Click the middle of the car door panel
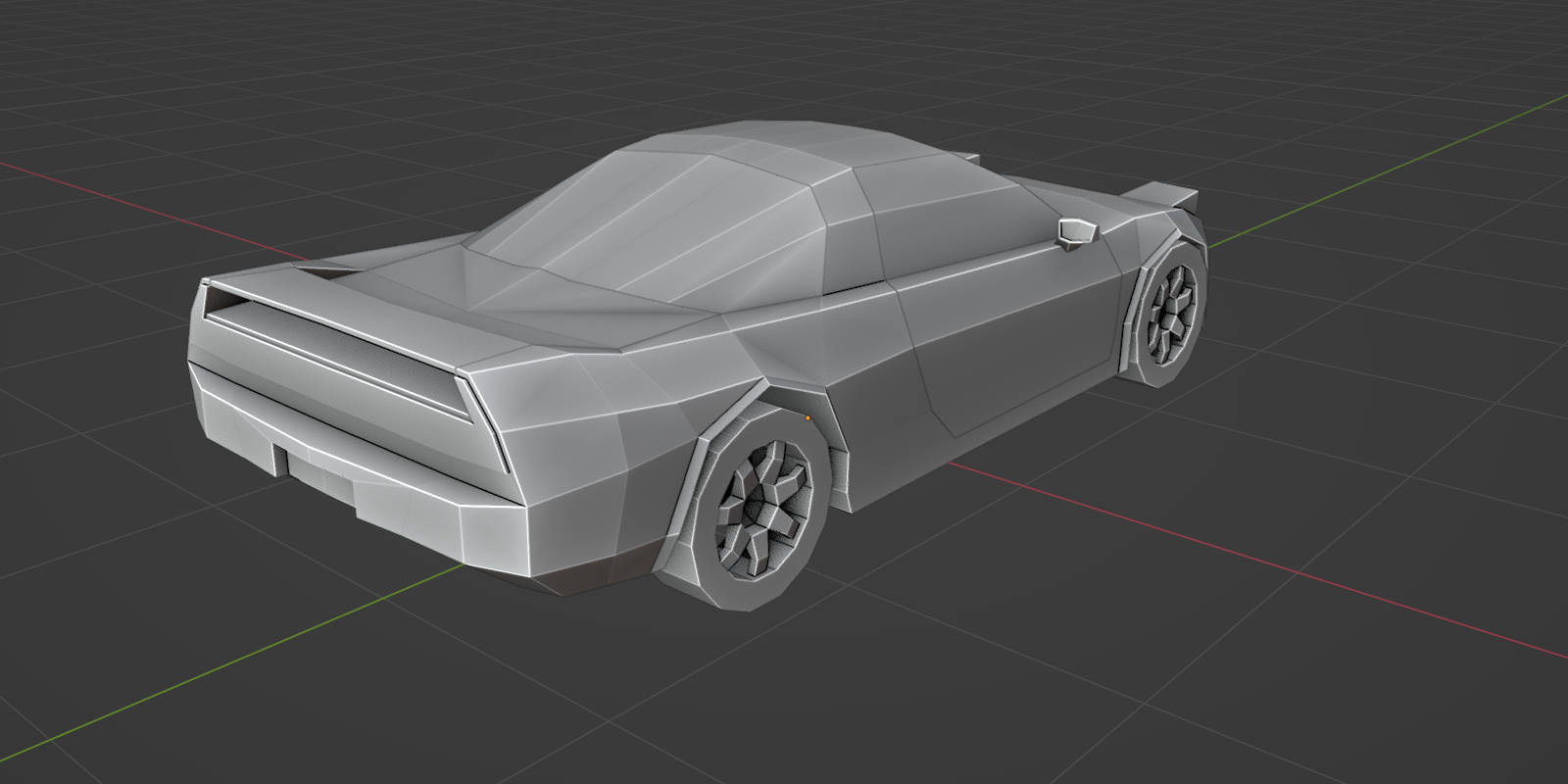Viewport: 1568px width, 784px height. click(x=1009, y=343)
